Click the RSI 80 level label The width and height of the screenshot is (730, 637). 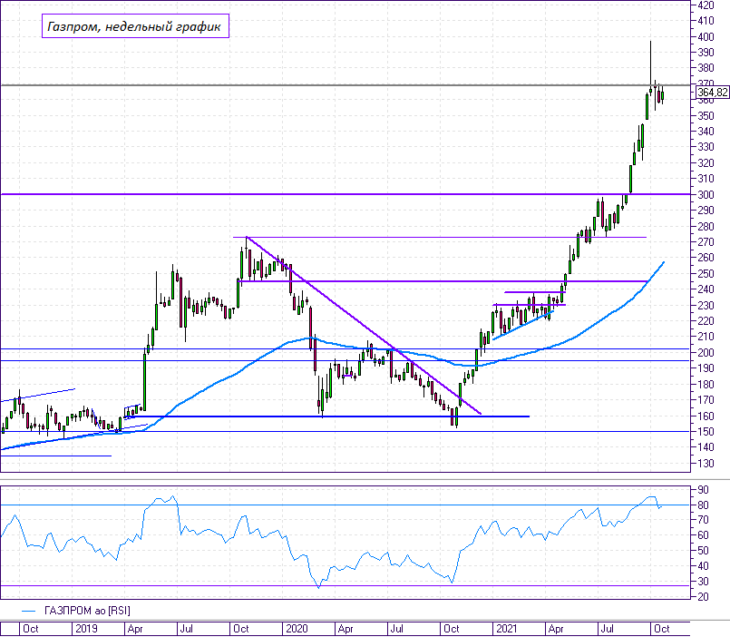703,505
